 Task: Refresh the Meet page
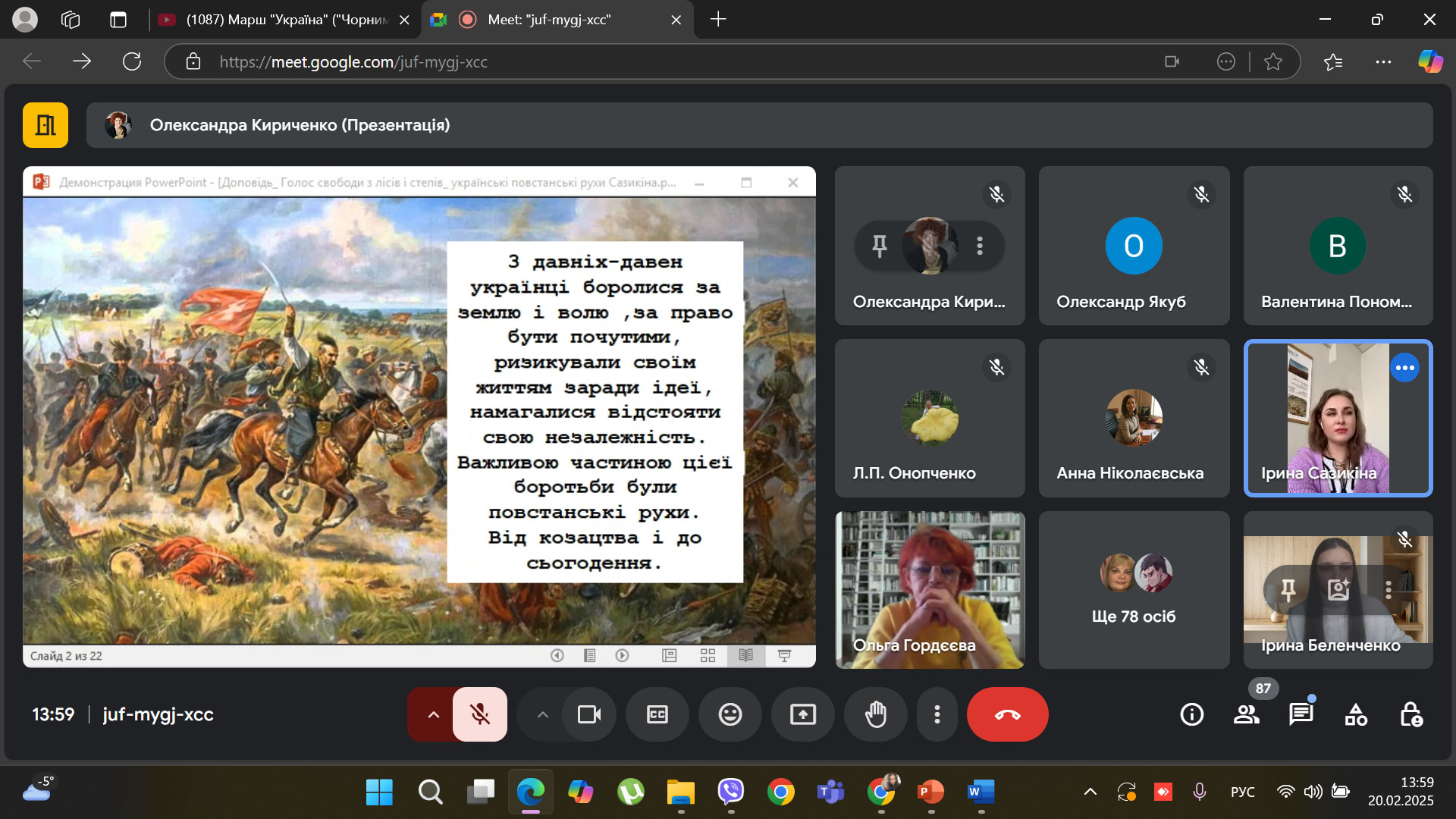pyautogui.click(x=132, y=61)
